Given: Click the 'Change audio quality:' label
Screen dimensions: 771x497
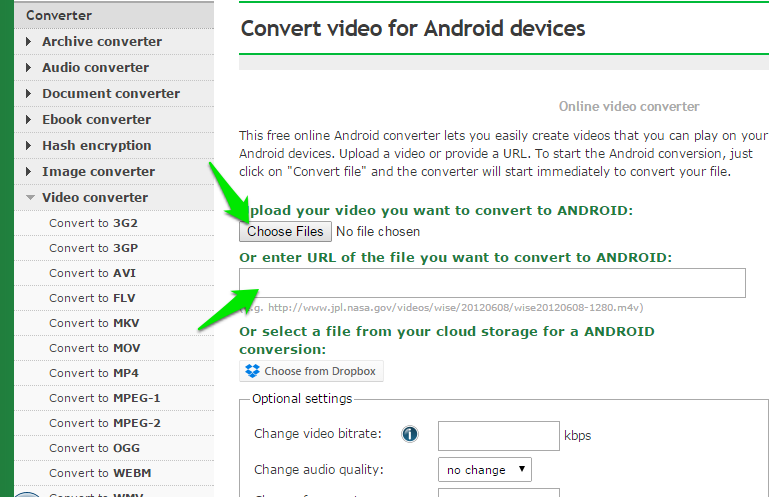Looking at the screenshot, I should 319,470.
